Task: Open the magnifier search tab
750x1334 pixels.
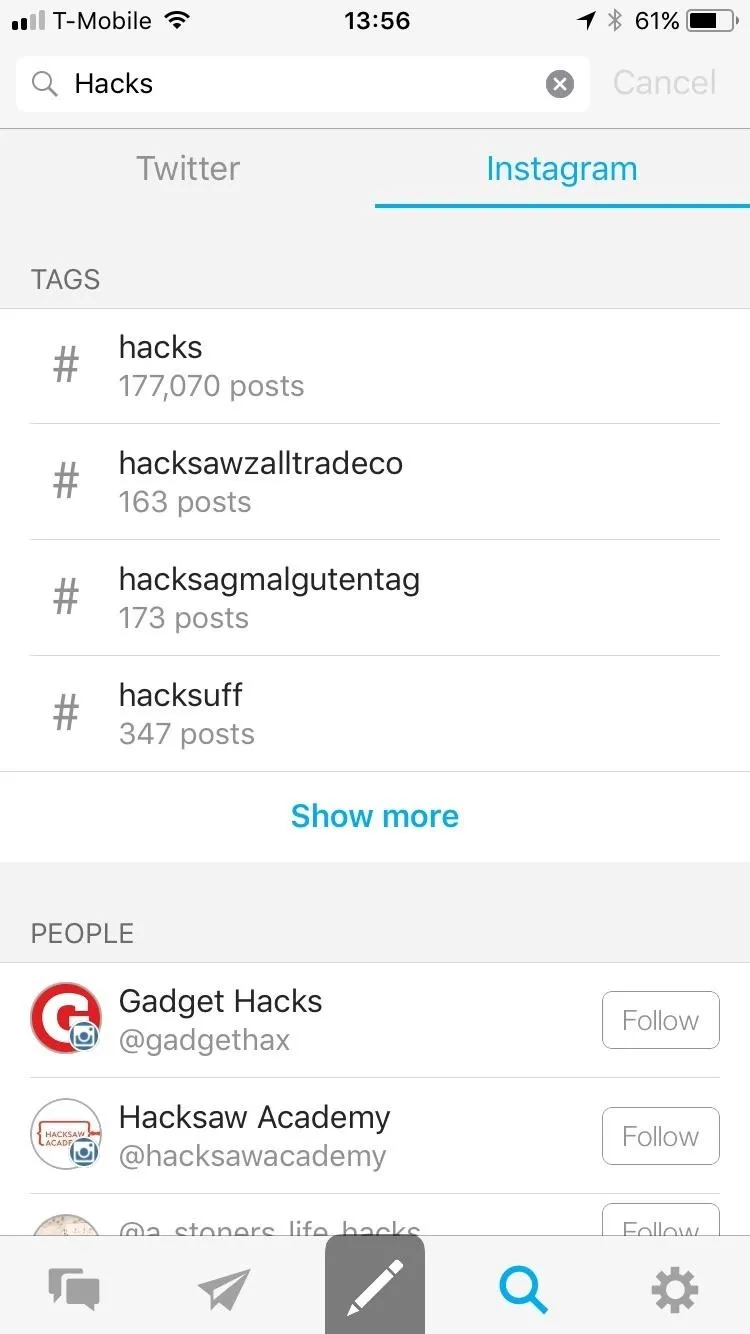Action: (524, 1289)
